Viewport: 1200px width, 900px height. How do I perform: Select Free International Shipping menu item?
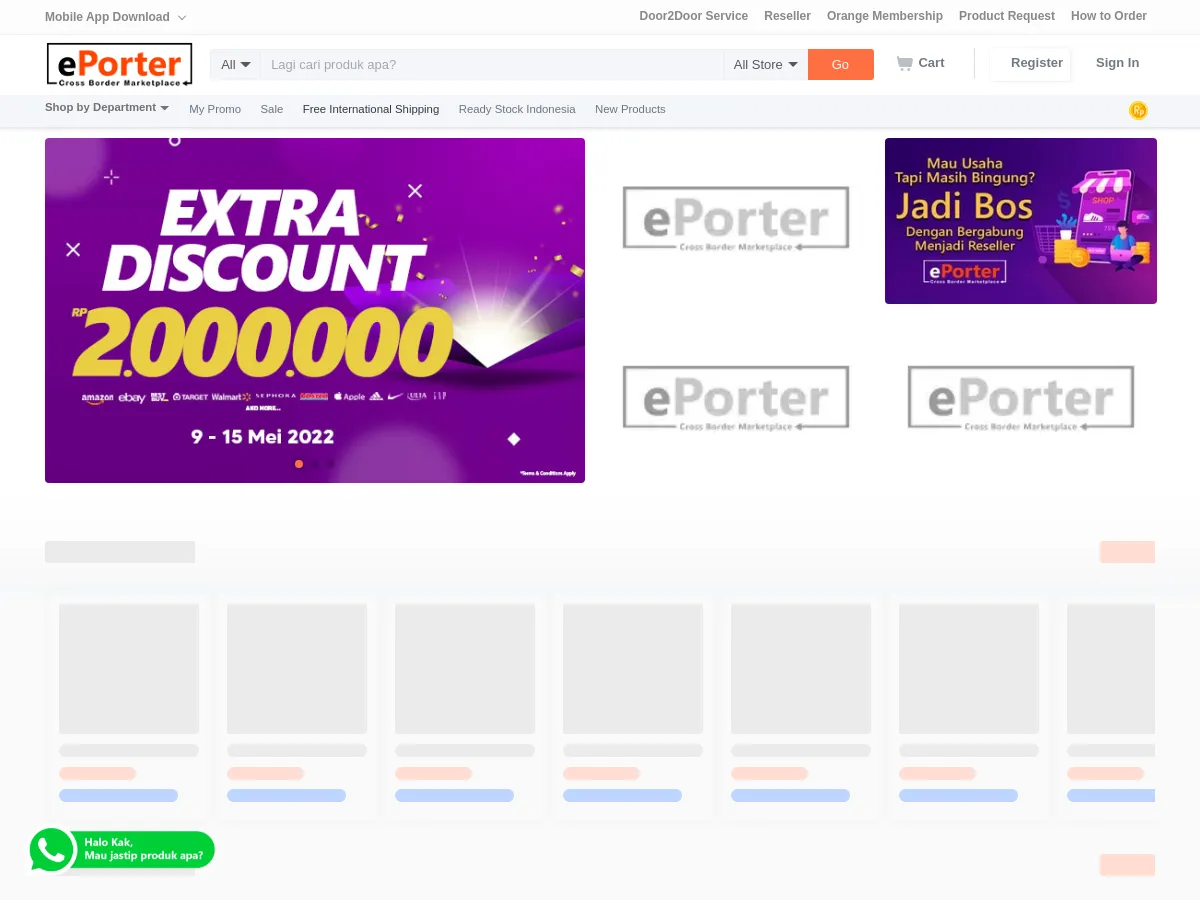(371, 109)
